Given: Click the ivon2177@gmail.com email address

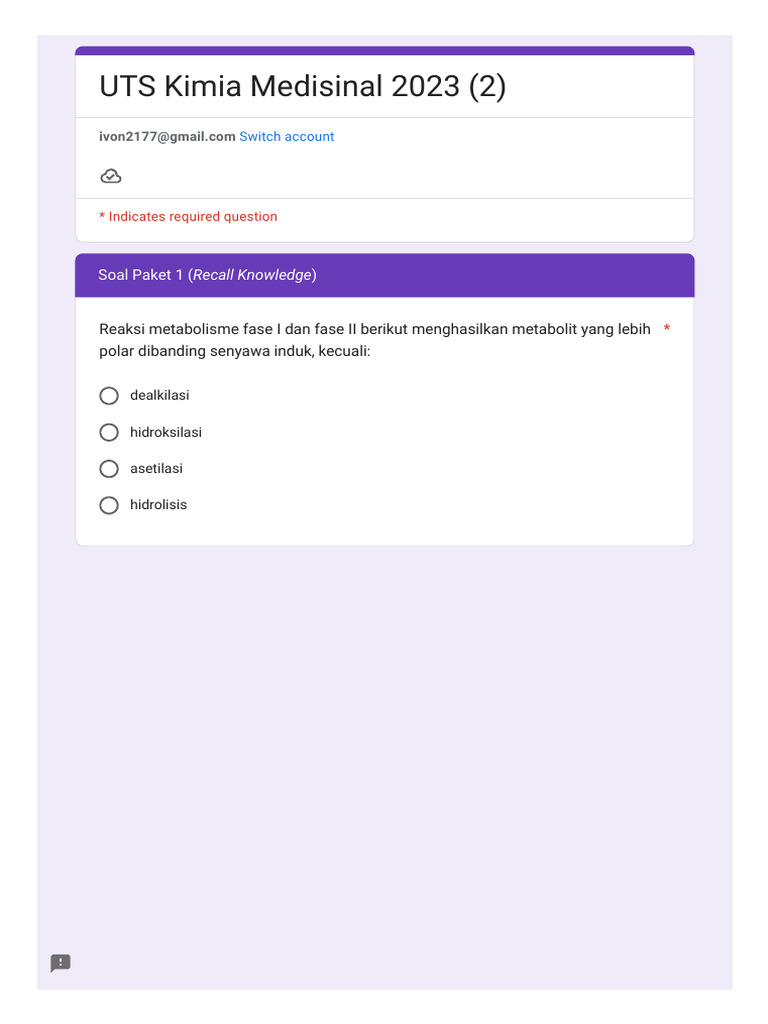Looking at the screenshot, I should 167,137.
